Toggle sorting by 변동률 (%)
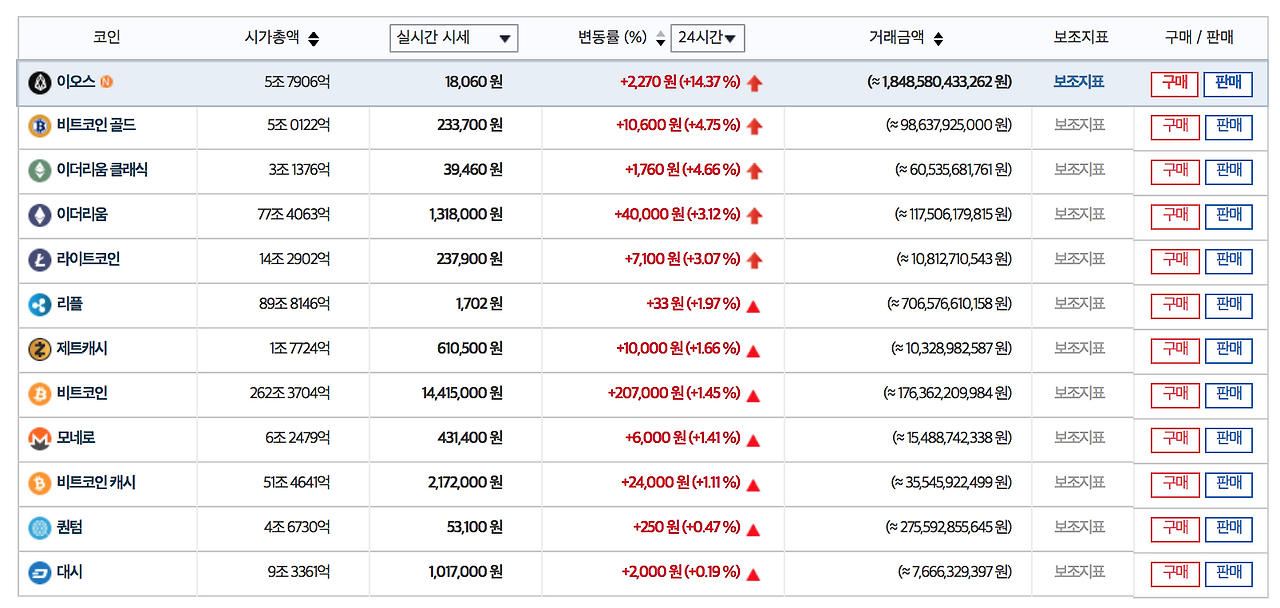The width and height of the screenshot is (1280, 608). coord(660,38)
